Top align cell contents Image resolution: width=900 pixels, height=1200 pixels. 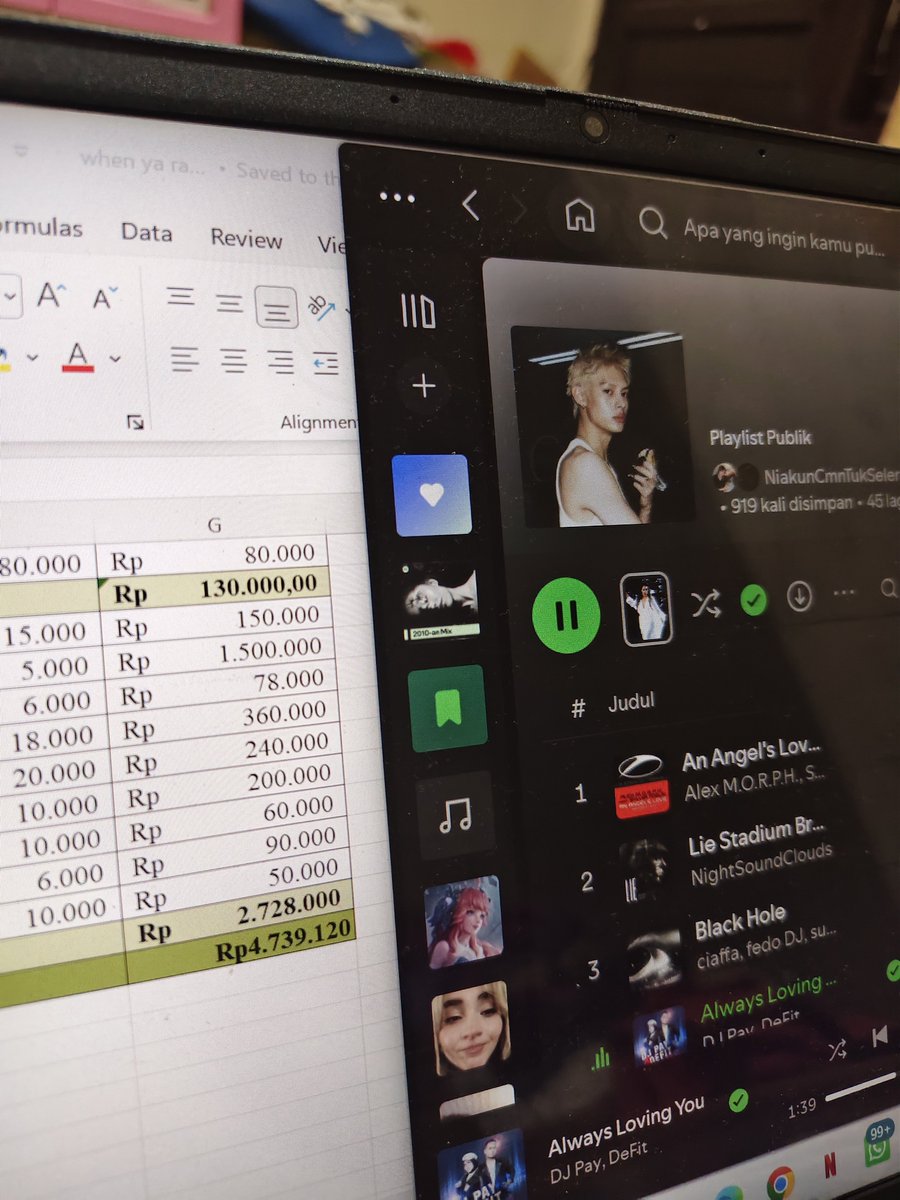pos(180,296)
